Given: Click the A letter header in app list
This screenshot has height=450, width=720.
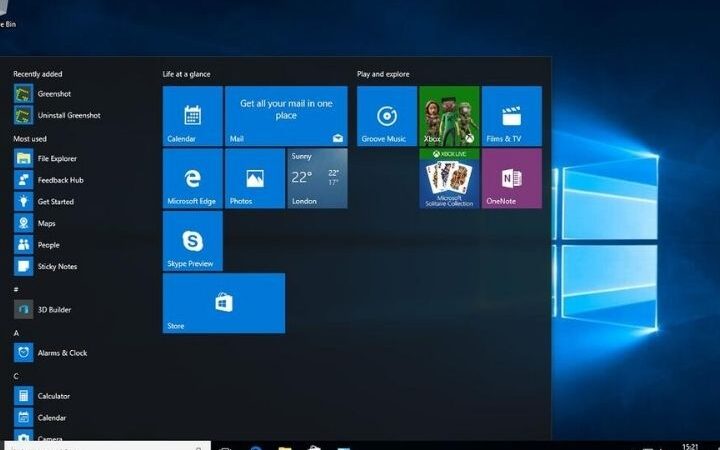Looking at the screenshot, I should coord(16,333).
